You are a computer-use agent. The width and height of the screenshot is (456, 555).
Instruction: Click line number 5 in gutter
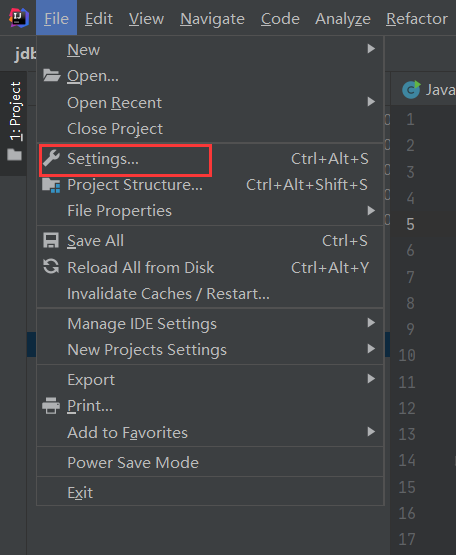point(410,224)
